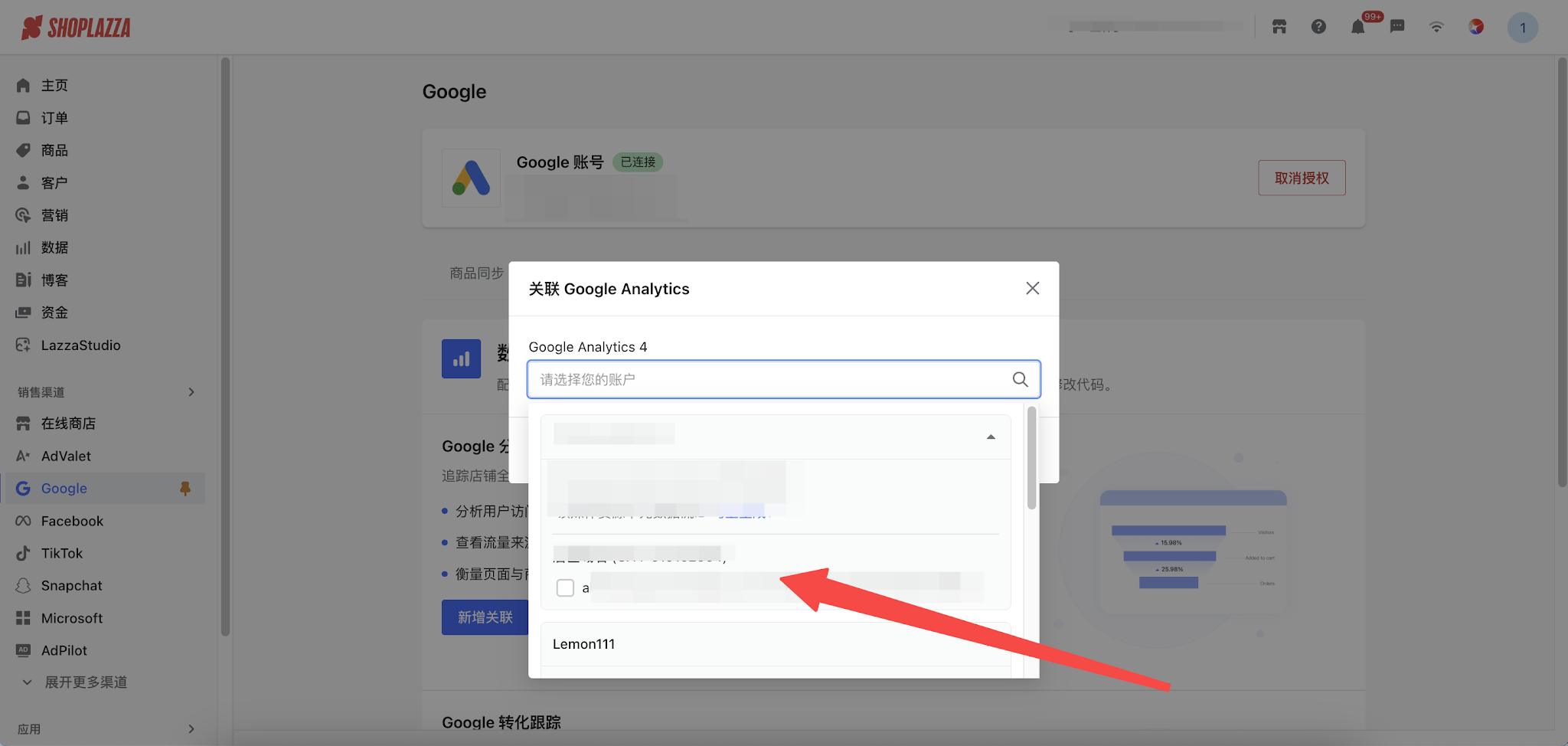Viewport: 1568px width, 746px height.
Task: Open Snapchat channel icon
Action: point(23,585)
